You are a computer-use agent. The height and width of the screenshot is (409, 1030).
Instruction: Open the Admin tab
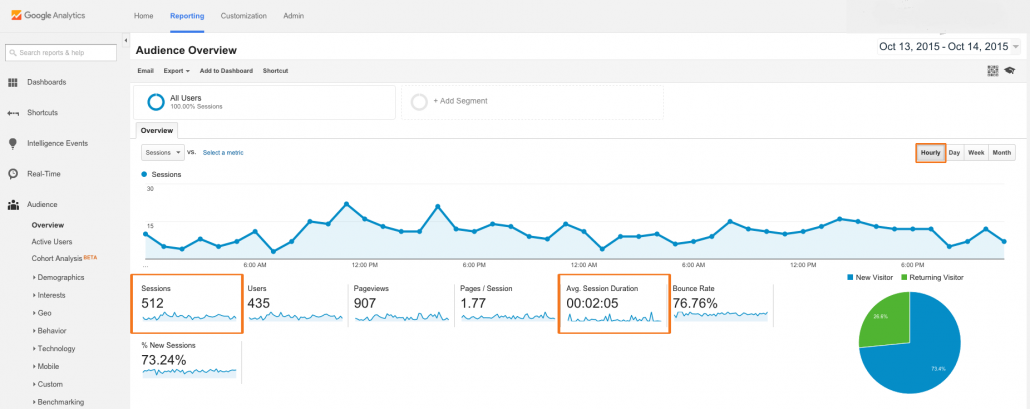[x=294, y=17]
